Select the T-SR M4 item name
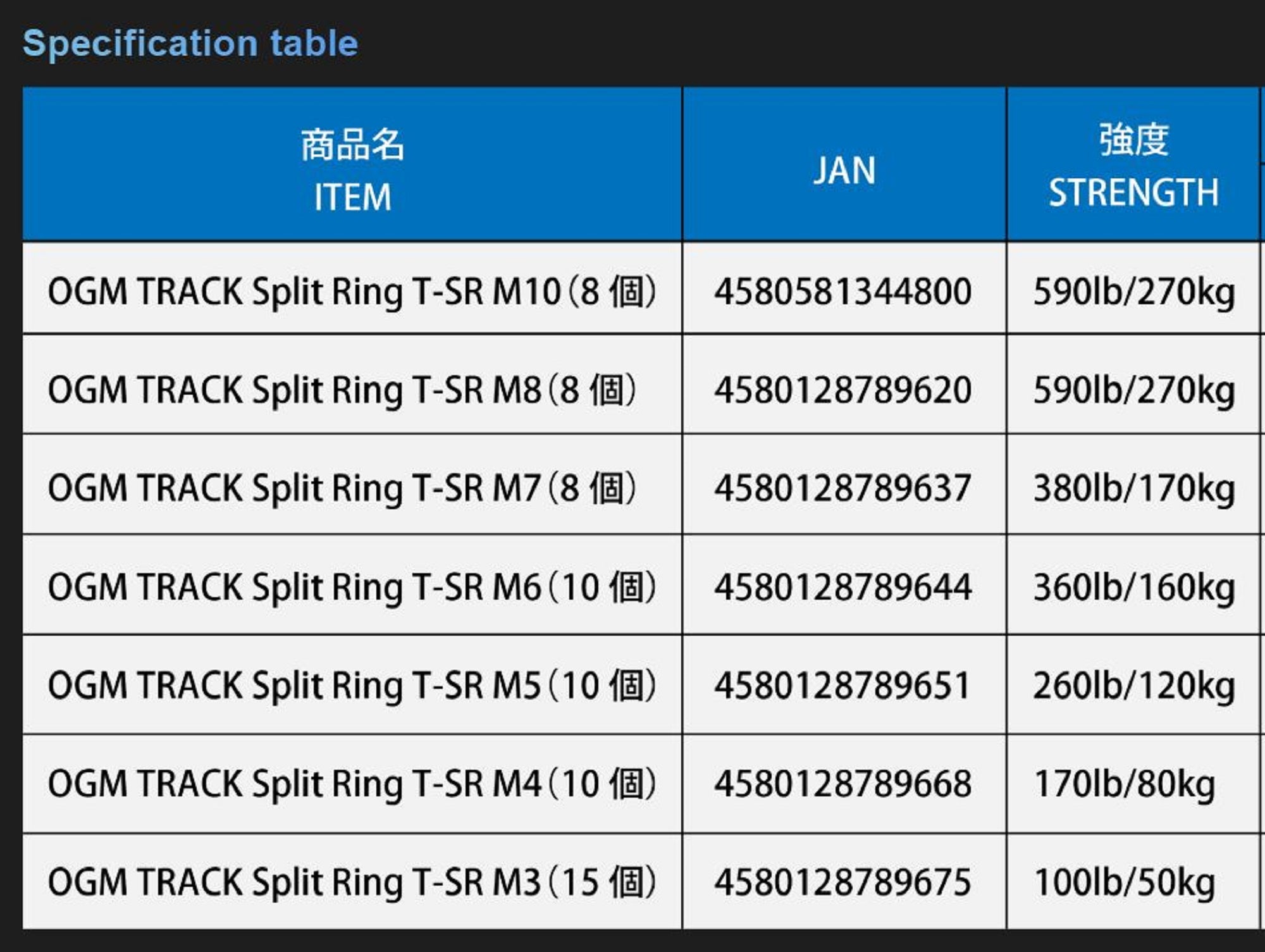The image size is (1265, 952). pos(352,782)
